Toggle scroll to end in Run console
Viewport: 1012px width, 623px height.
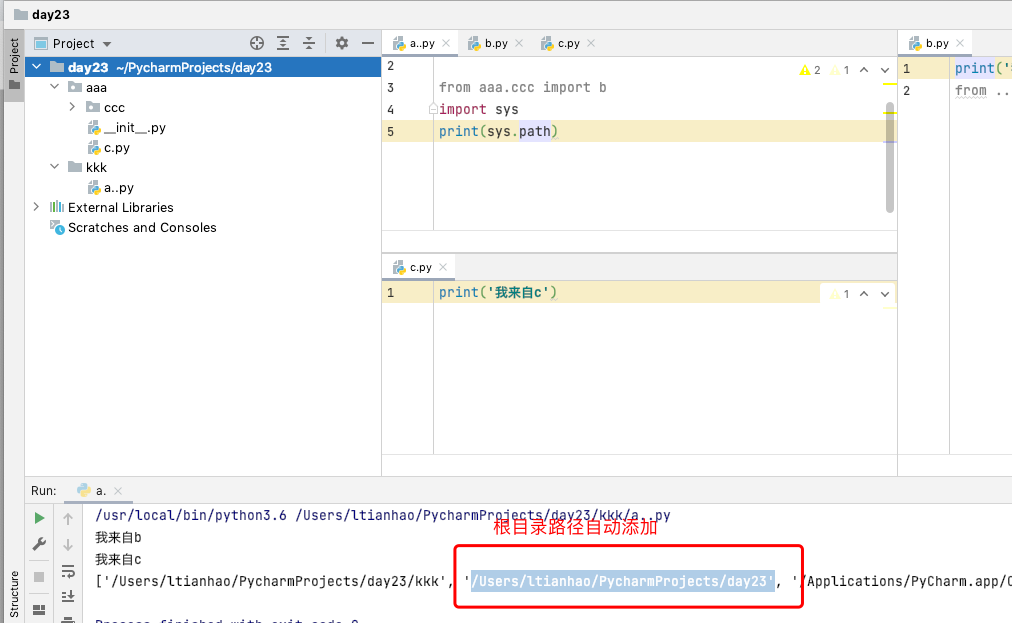(68, 596)
